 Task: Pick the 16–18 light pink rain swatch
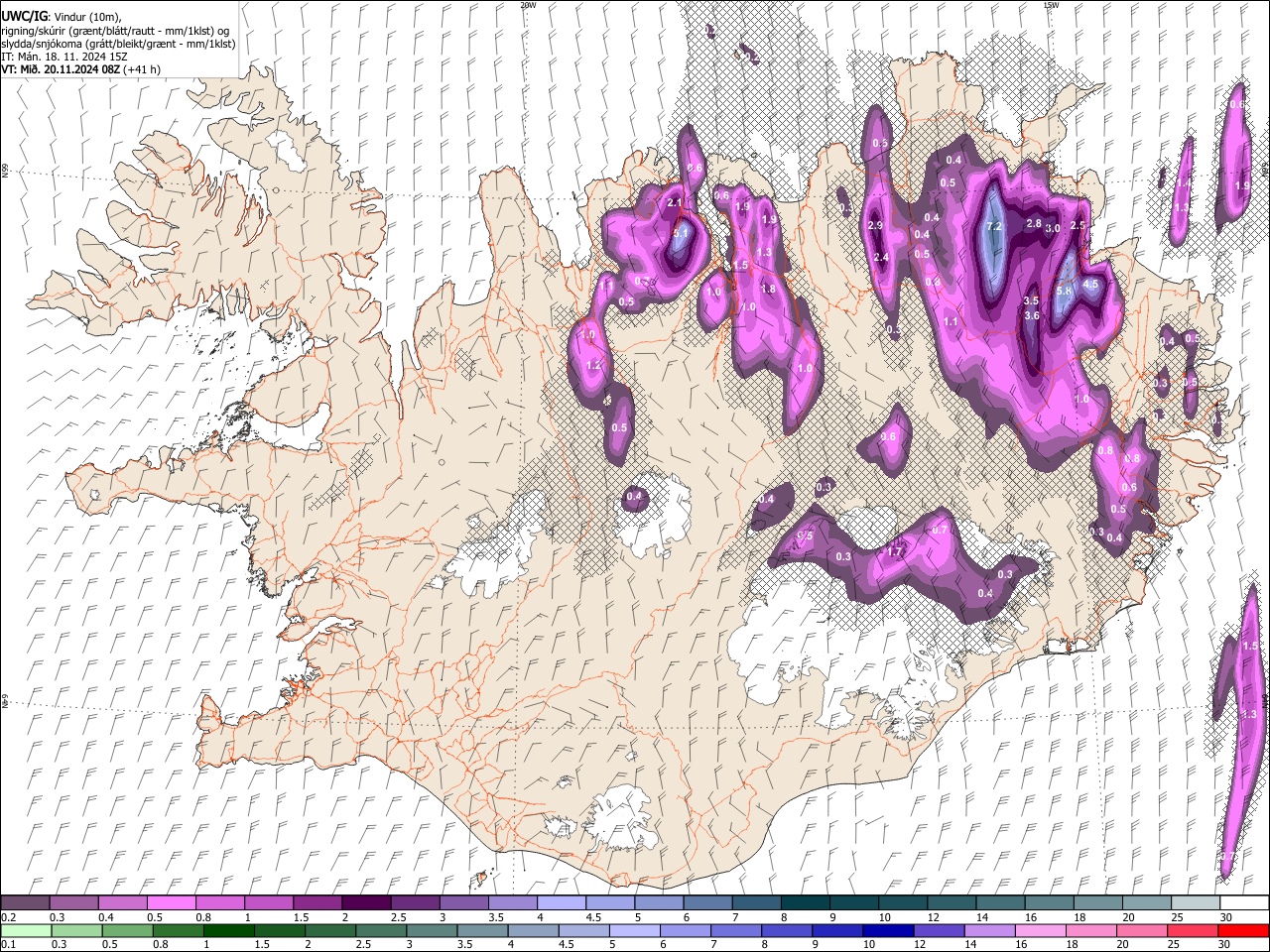1040,930
